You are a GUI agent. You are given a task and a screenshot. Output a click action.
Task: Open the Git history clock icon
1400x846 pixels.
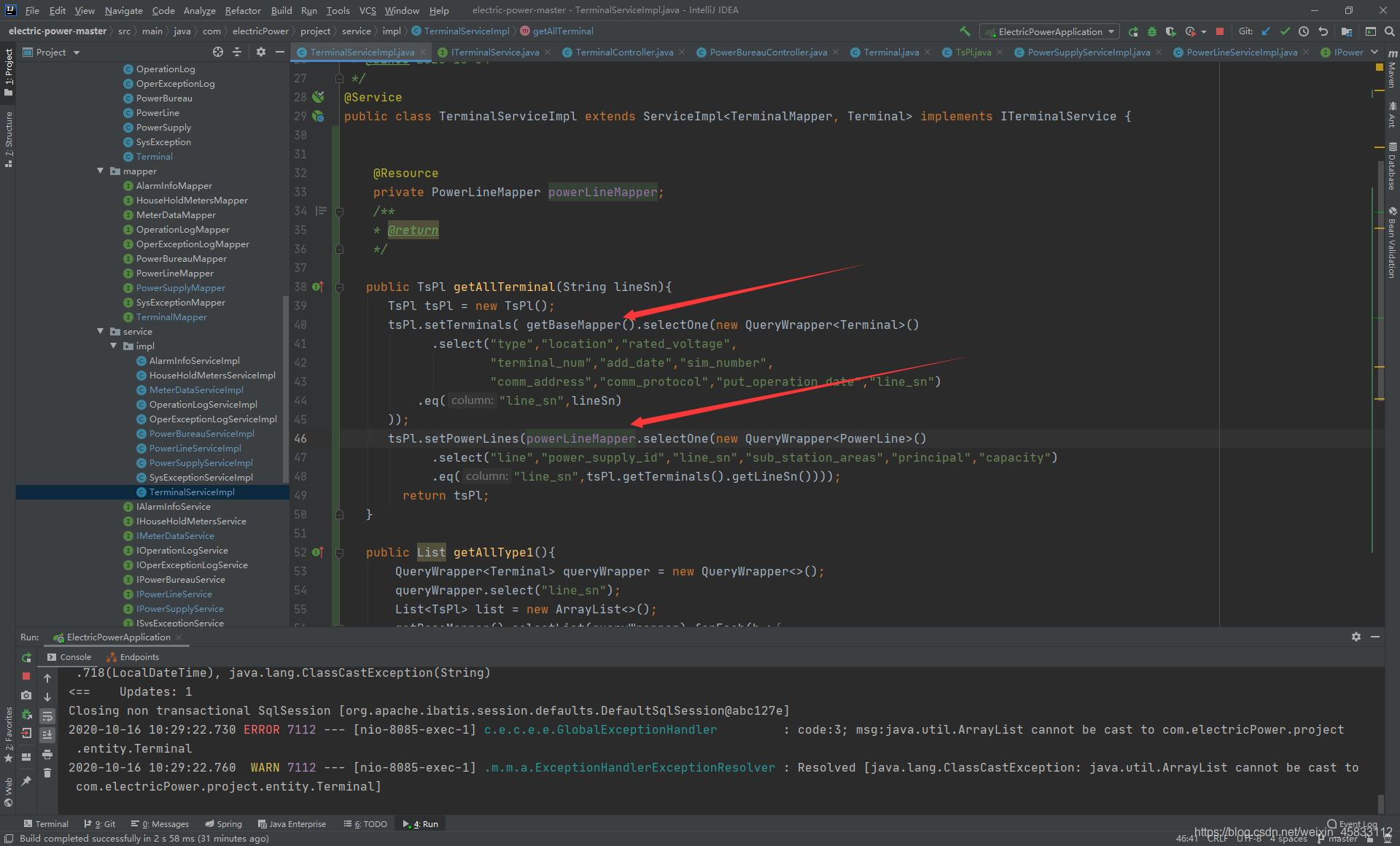click(1304, 31)
